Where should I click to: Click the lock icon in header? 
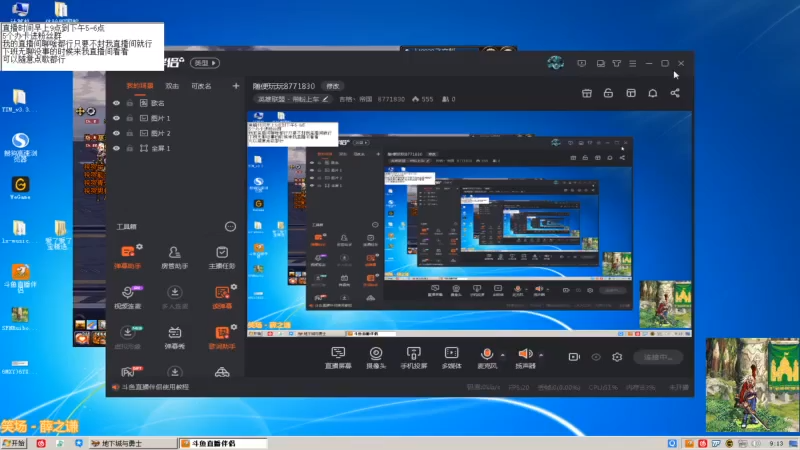[608, 93]
